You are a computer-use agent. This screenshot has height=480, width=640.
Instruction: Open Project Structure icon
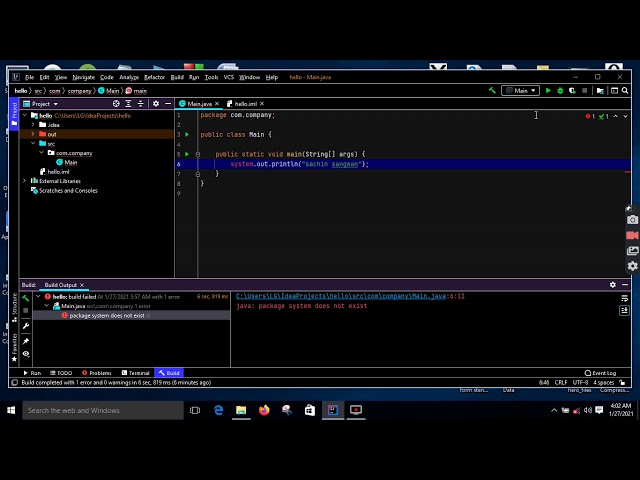click(600, 91)
